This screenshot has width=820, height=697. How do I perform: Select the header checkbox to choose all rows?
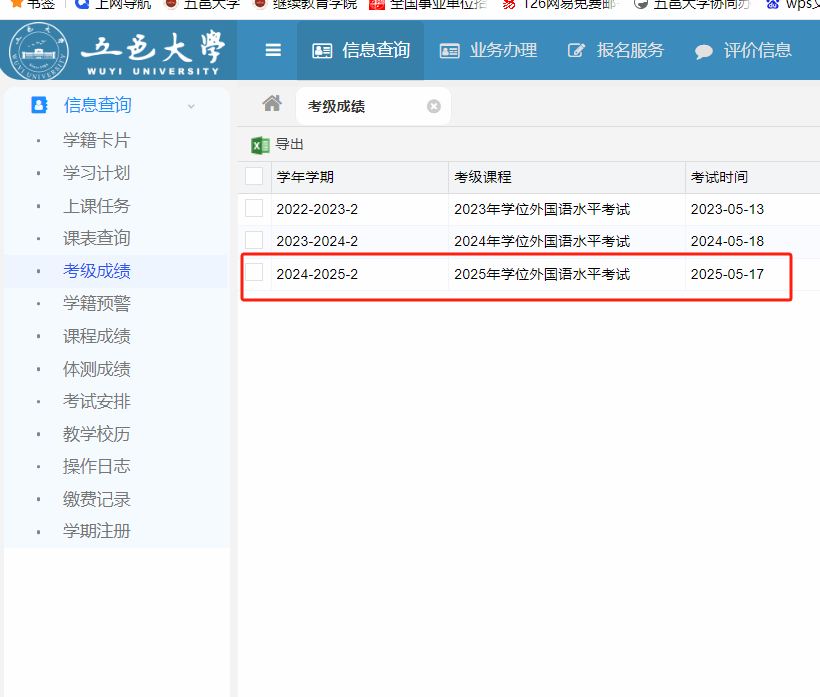[x=255, y=177]
